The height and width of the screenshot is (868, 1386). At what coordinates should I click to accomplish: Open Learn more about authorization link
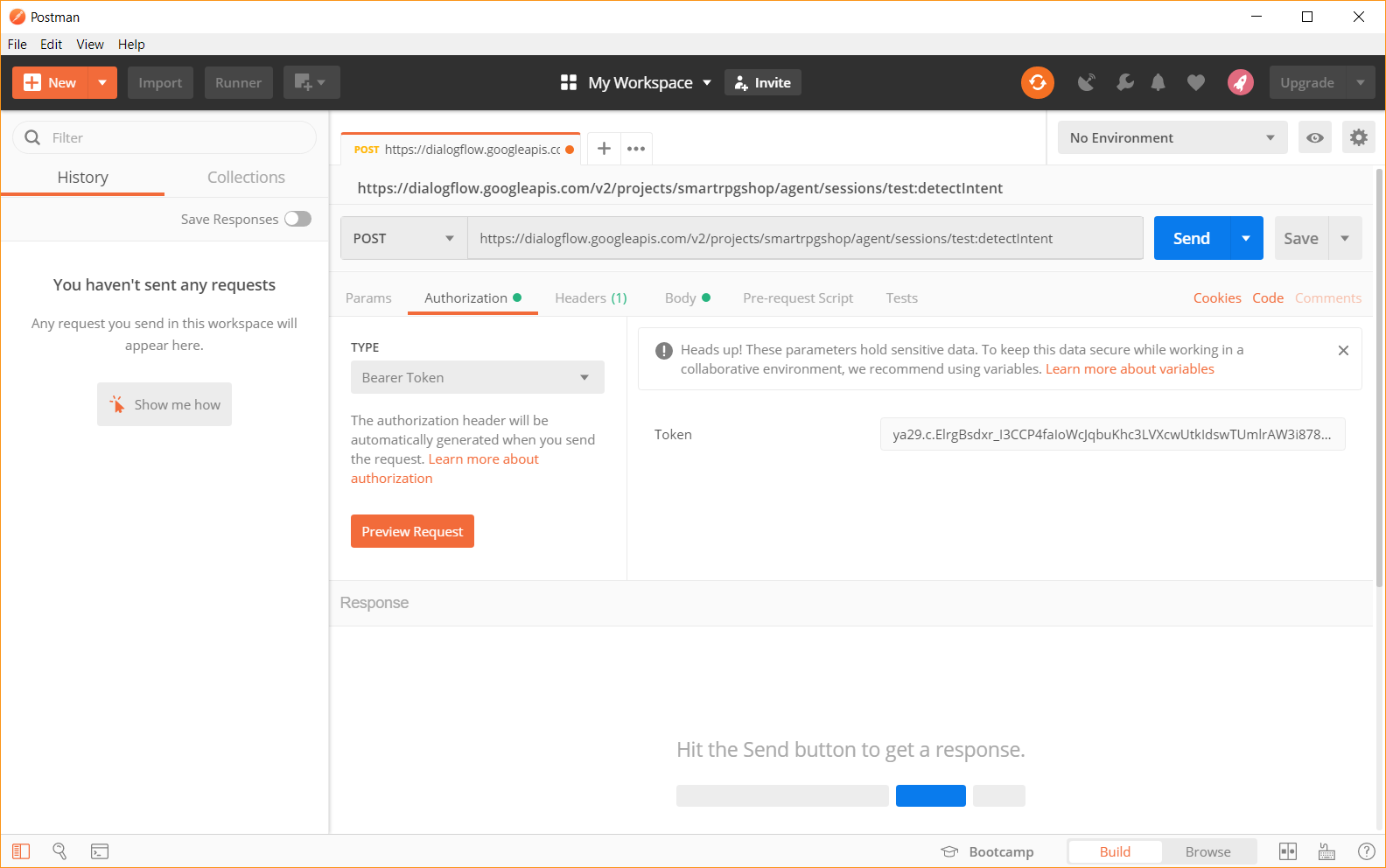(444, 468)
